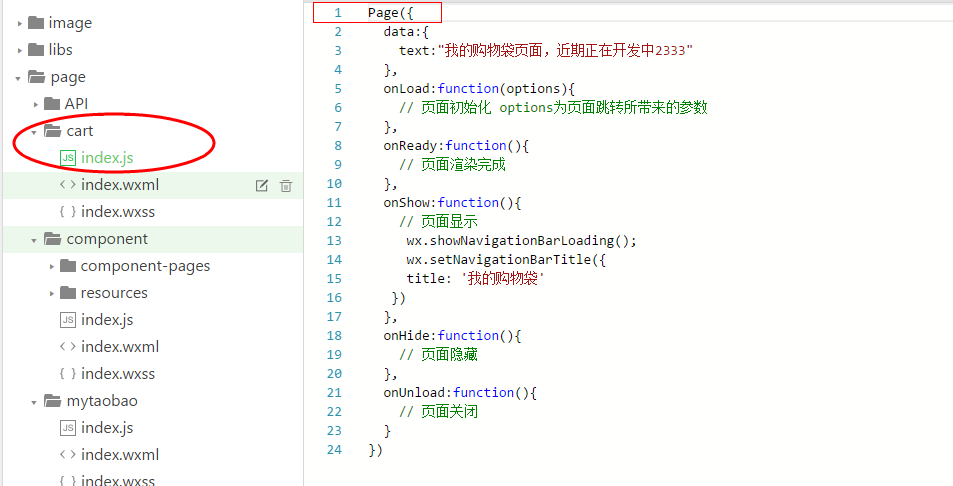The image size is (953, 486).
Task: Click the JS icon of mytaobao index.js
Action: tap(68, 428)
